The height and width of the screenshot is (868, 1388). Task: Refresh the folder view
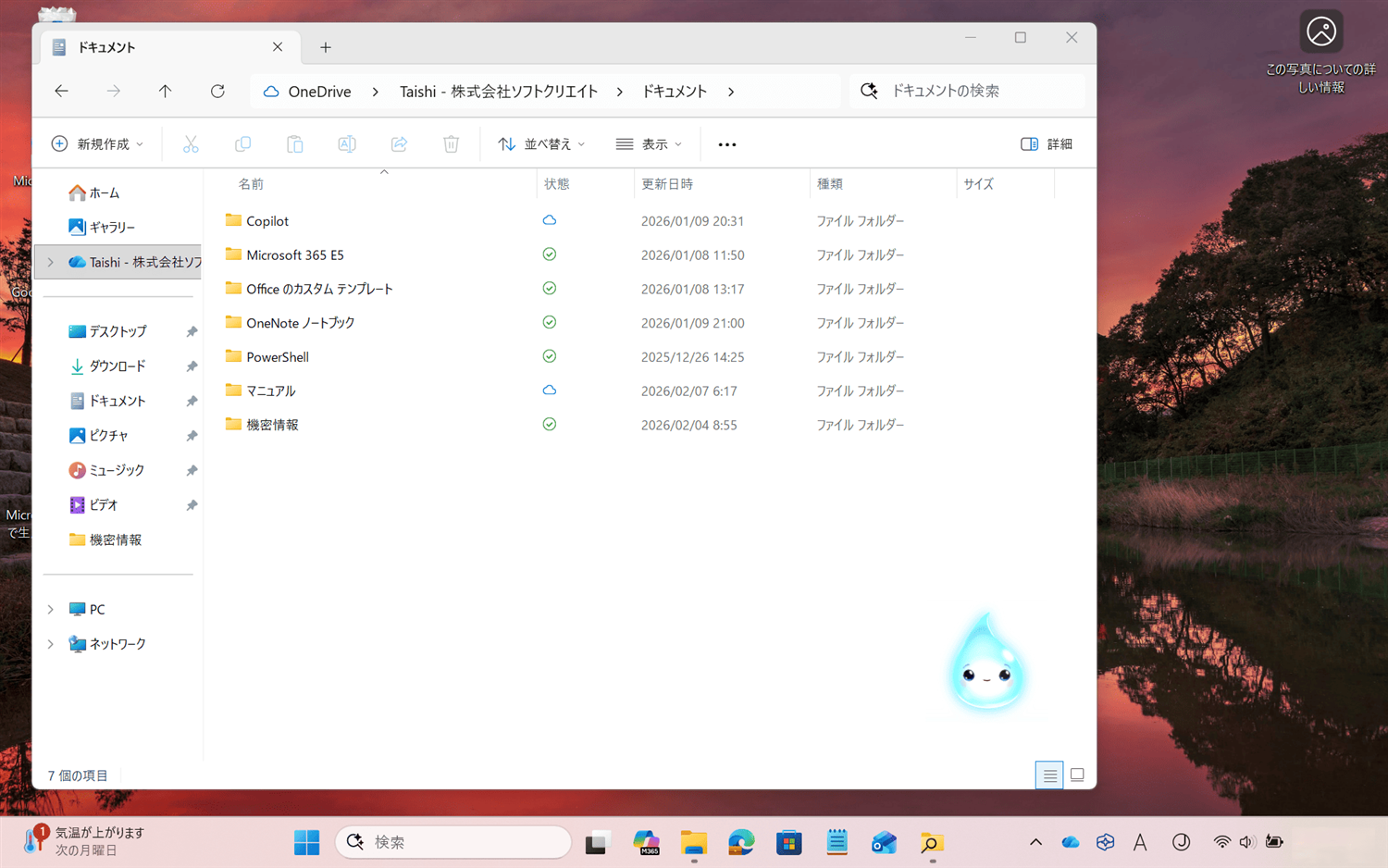pyautogui.click(x=217, y=91)
